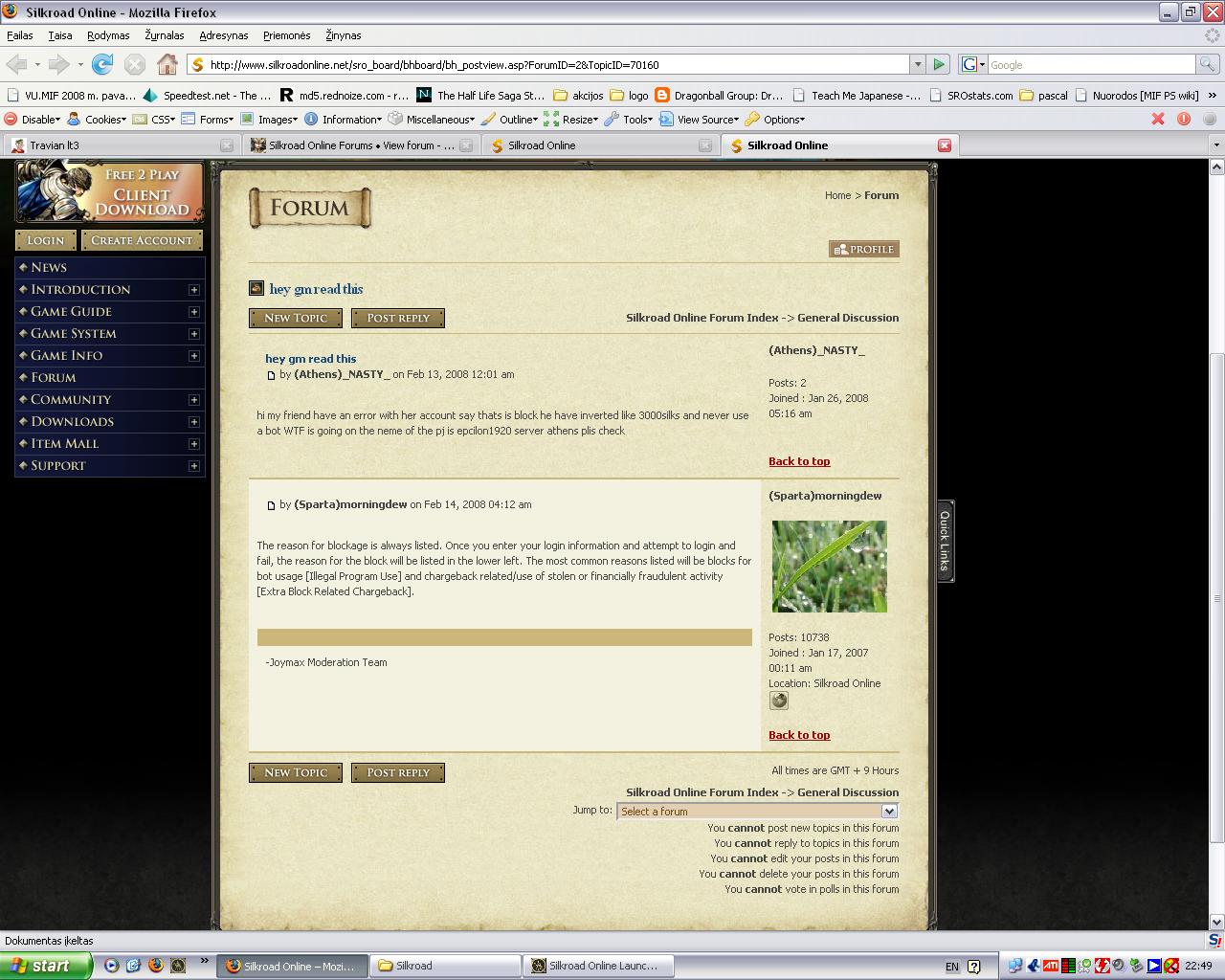This screenshot has width=1225, height=980.
Task: Expand the Community menu section
Action: coord(194,400)
